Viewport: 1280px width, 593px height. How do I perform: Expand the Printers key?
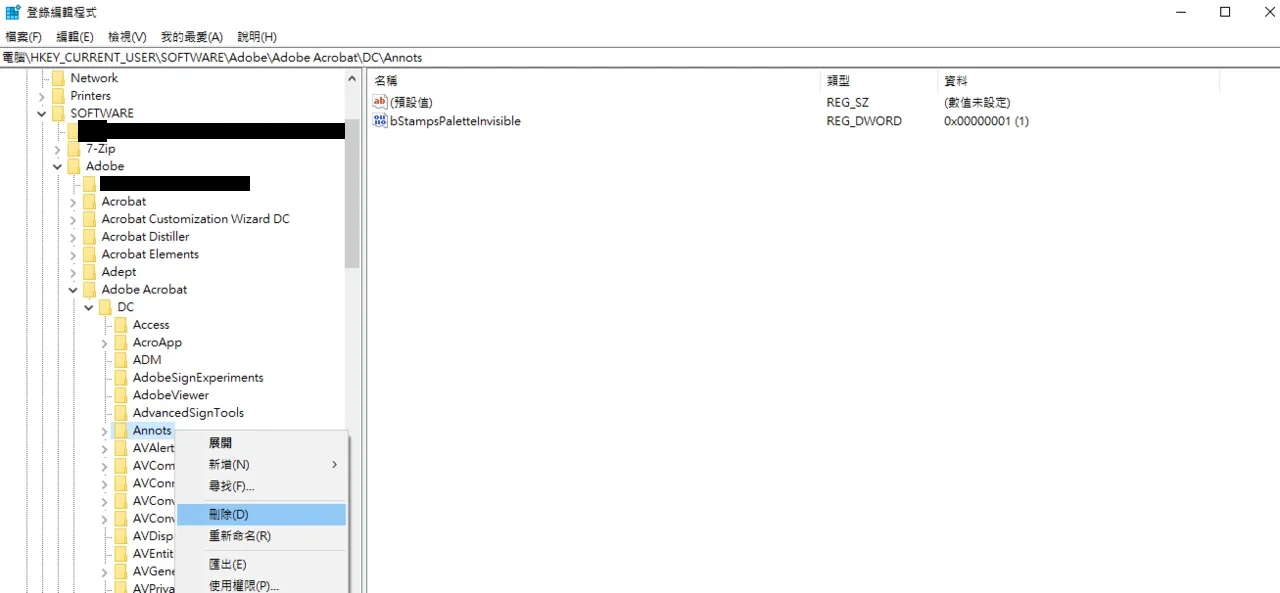[x=42, y=96]
